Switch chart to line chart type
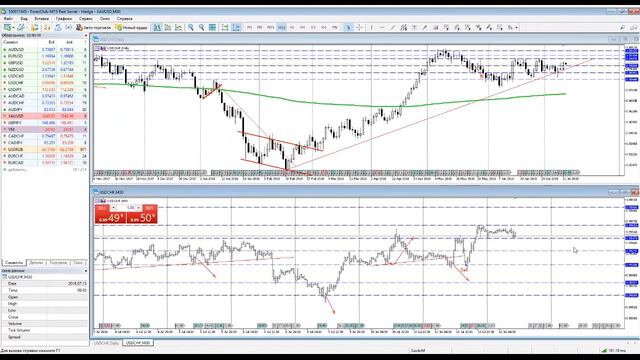 [x=178, y=27]
